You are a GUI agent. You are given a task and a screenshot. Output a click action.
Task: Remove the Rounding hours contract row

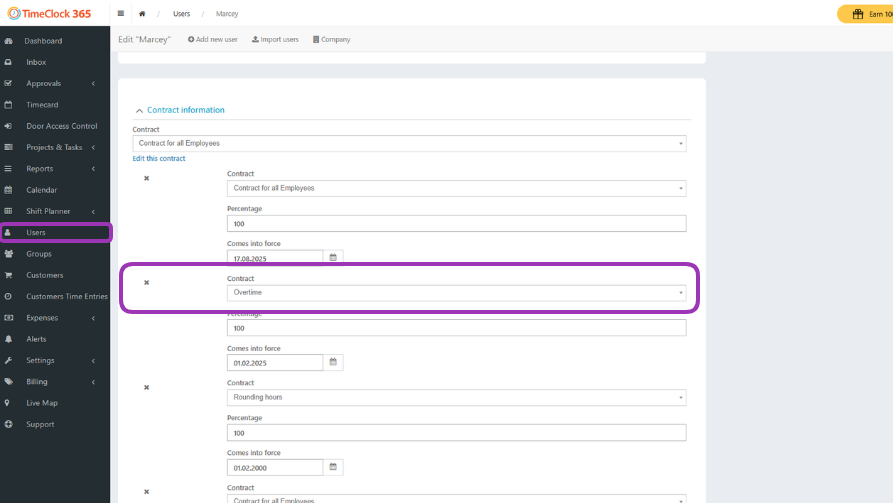147,387
